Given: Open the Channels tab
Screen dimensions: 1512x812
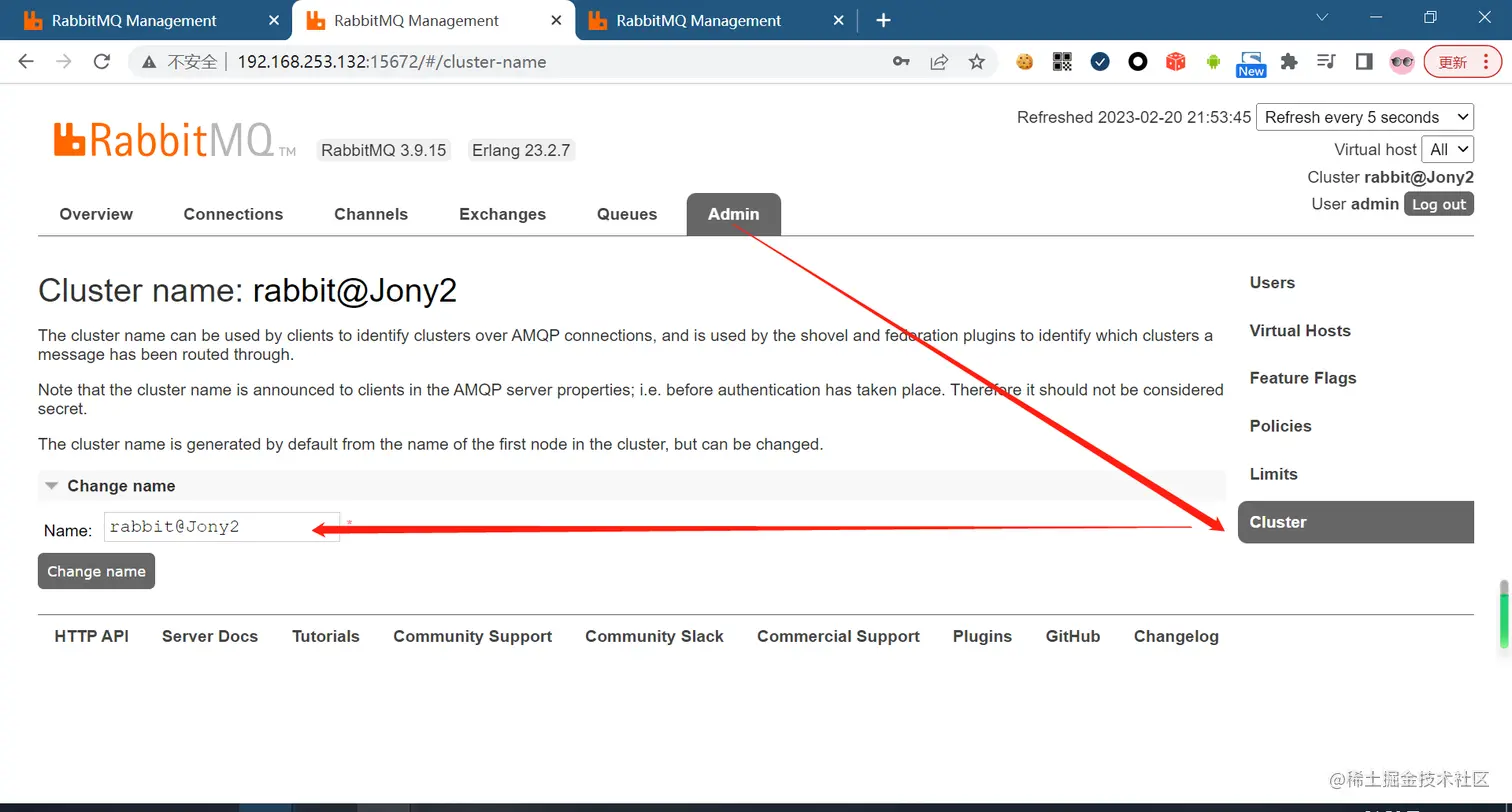Looking at the screenshot, I should [x=371, y=214].
